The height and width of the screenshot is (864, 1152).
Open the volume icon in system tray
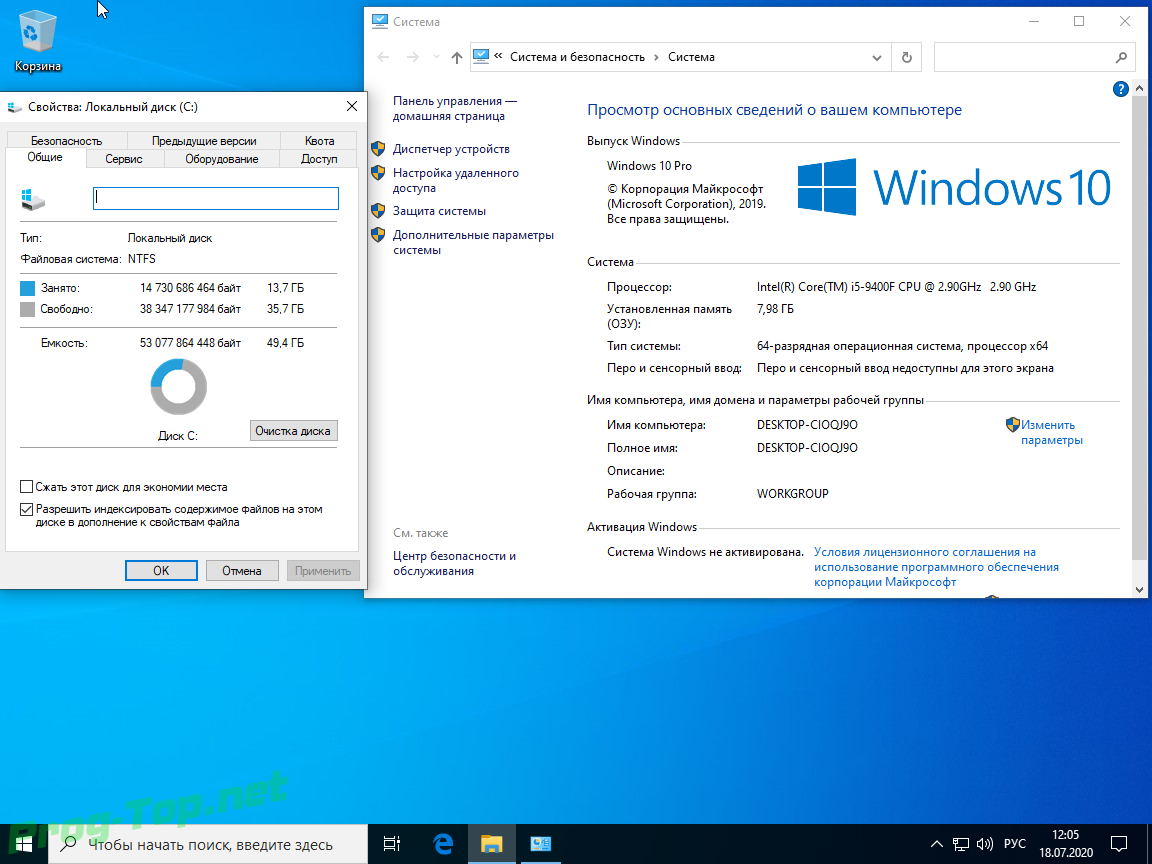tap(984, 843)
